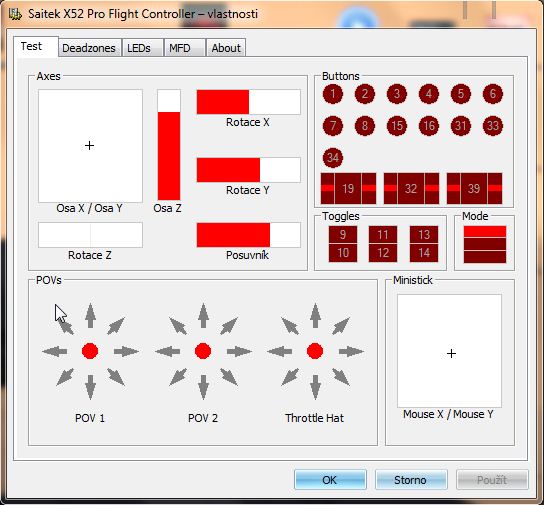
Task: Click the Rotace Z axis bar
Action: coord(90,235)
